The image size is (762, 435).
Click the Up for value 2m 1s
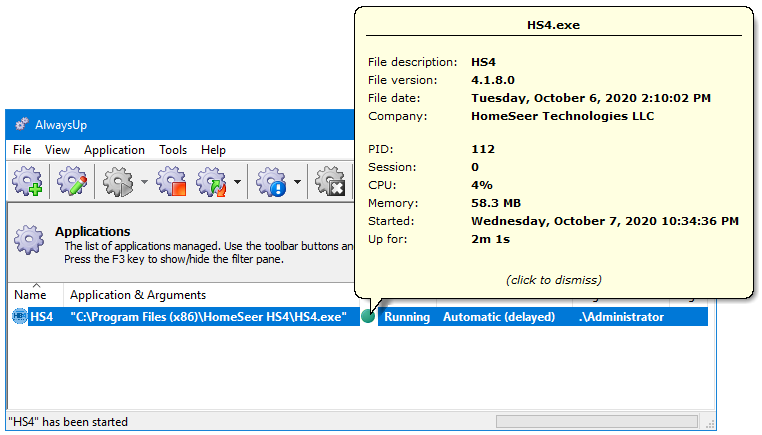point(490,239)
